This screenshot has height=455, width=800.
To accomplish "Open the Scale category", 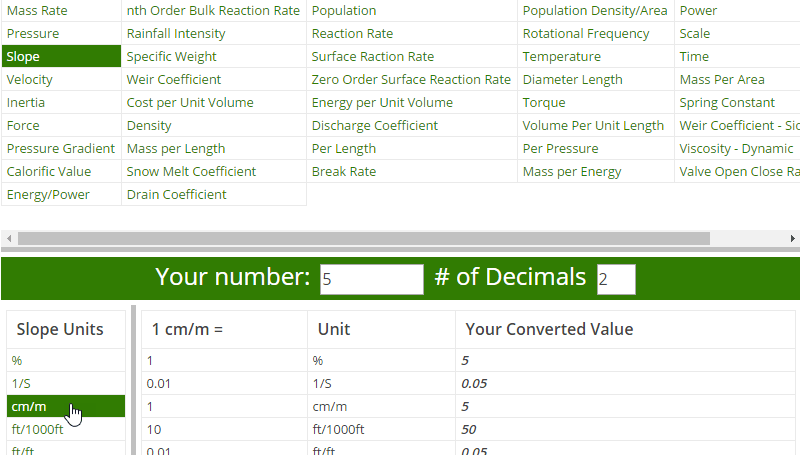I will [x=694, y=34].
